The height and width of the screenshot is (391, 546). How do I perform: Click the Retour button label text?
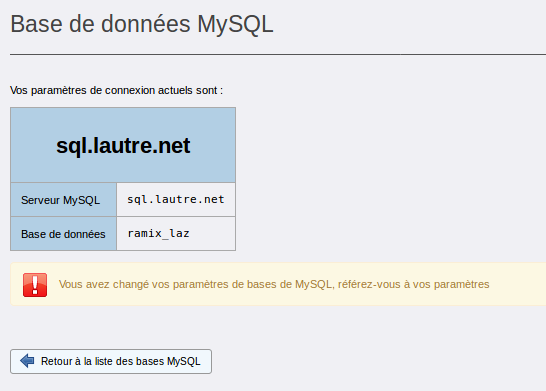click(120, 361)
